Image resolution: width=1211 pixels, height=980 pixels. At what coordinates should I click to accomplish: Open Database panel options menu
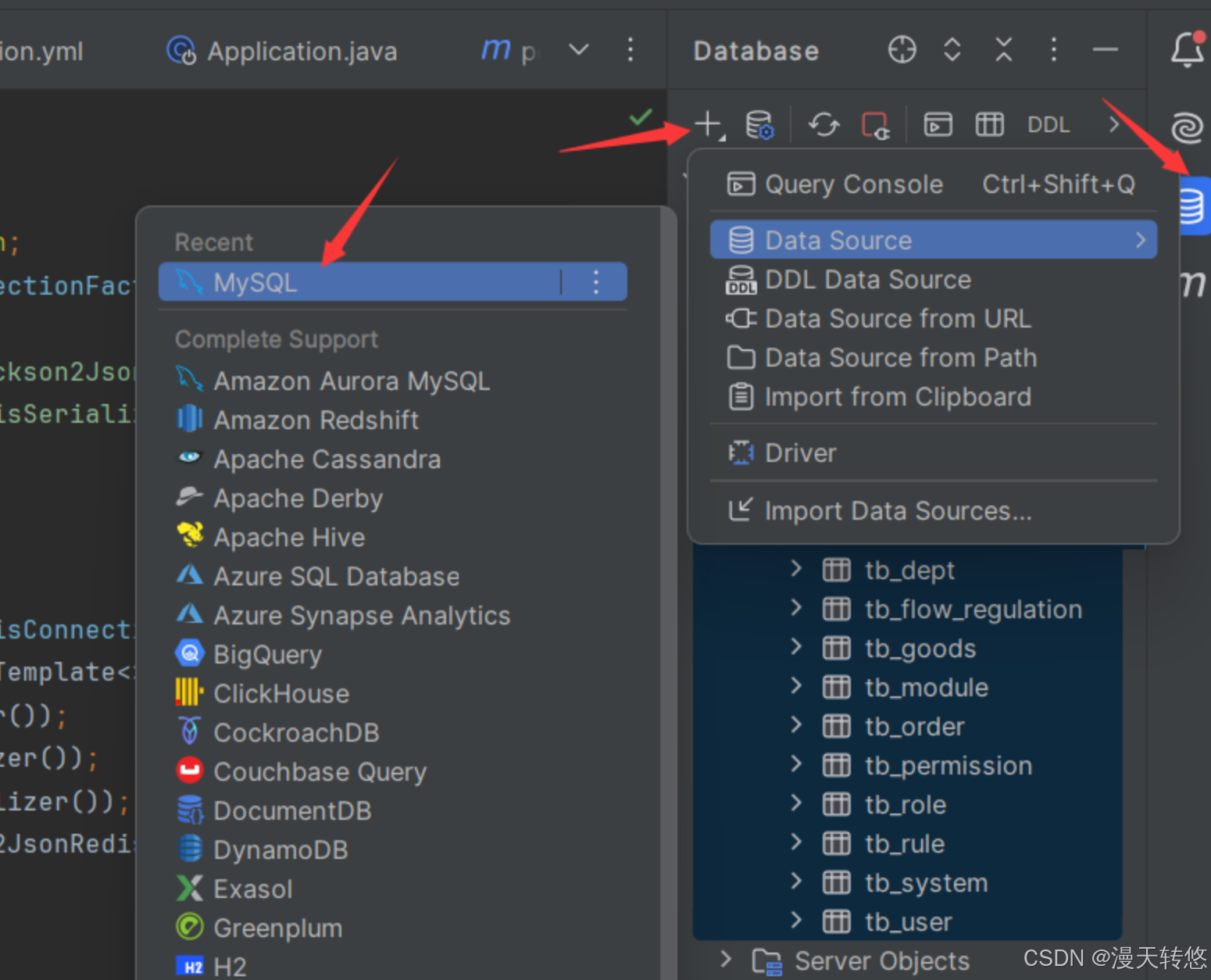(x=1053, y=49)
